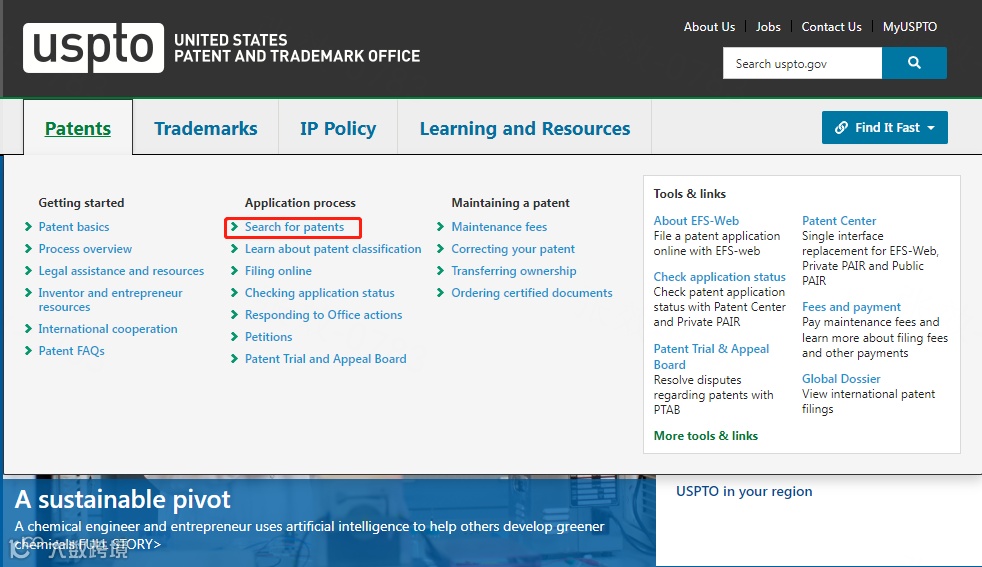Open Learn about patent classification
The width and height of the screenshot is (982, 567).
pyautogui.click(x=333, y=249)
